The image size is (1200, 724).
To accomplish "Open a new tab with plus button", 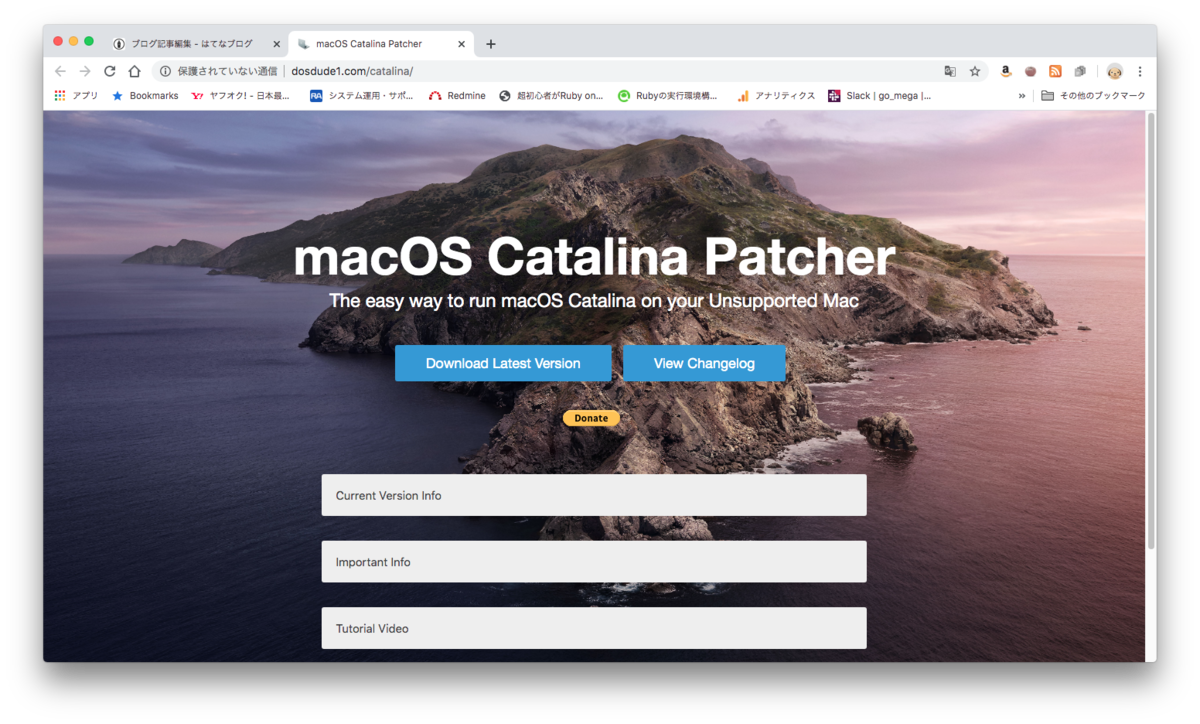I will click(490, 44).
